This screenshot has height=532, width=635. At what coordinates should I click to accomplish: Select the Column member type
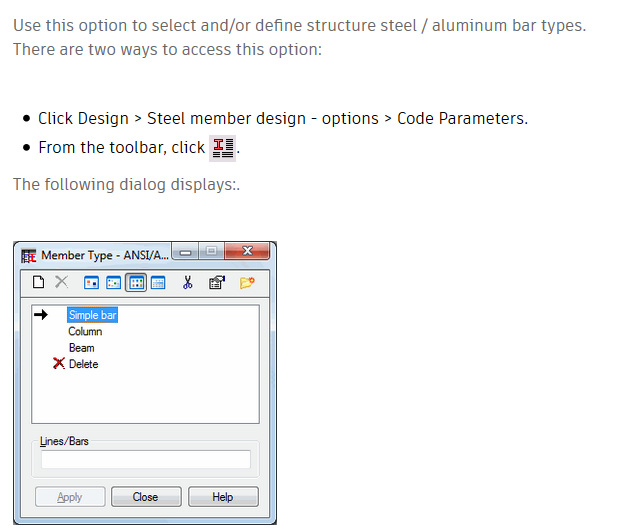point(85,331)
